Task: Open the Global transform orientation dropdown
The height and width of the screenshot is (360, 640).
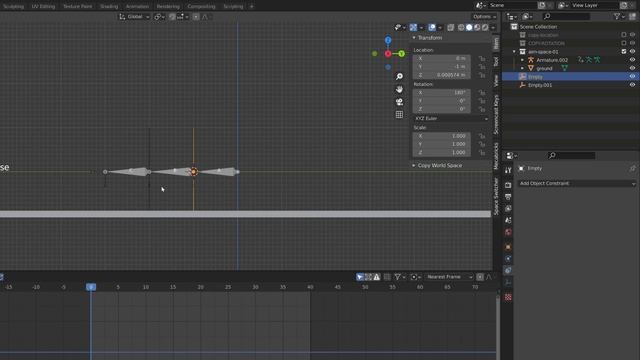Action: click(134, 17)
